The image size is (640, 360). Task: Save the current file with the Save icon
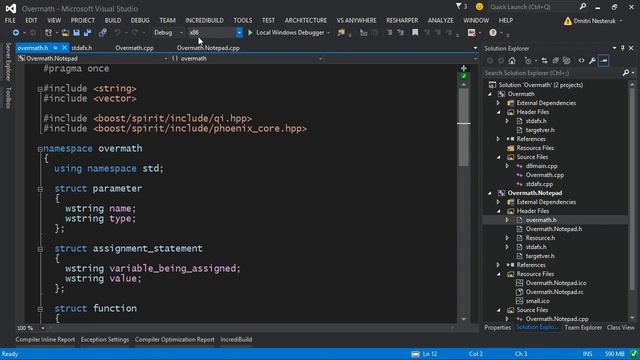[76, 33]
